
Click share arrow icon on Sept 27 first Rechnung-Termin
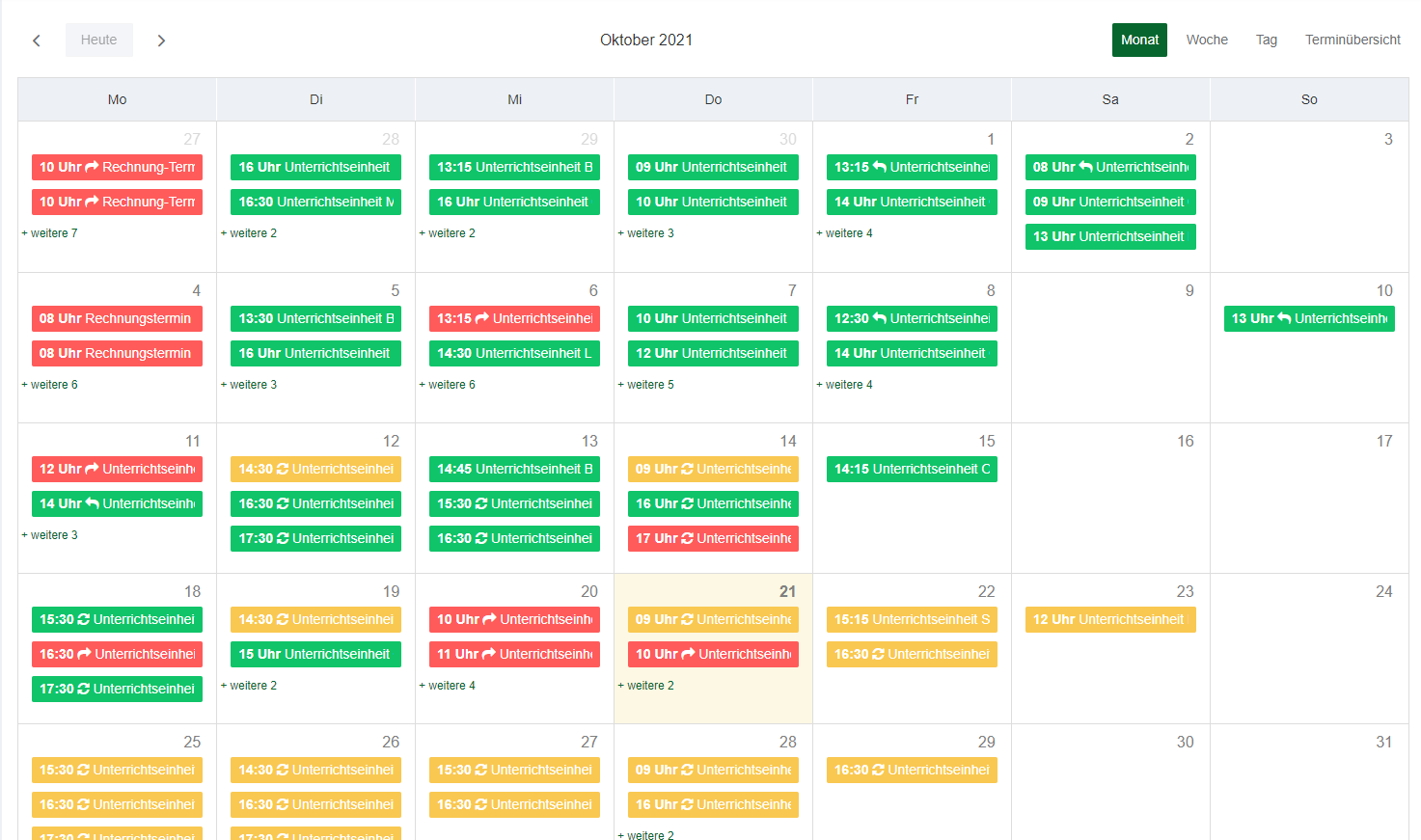(93, 167)
